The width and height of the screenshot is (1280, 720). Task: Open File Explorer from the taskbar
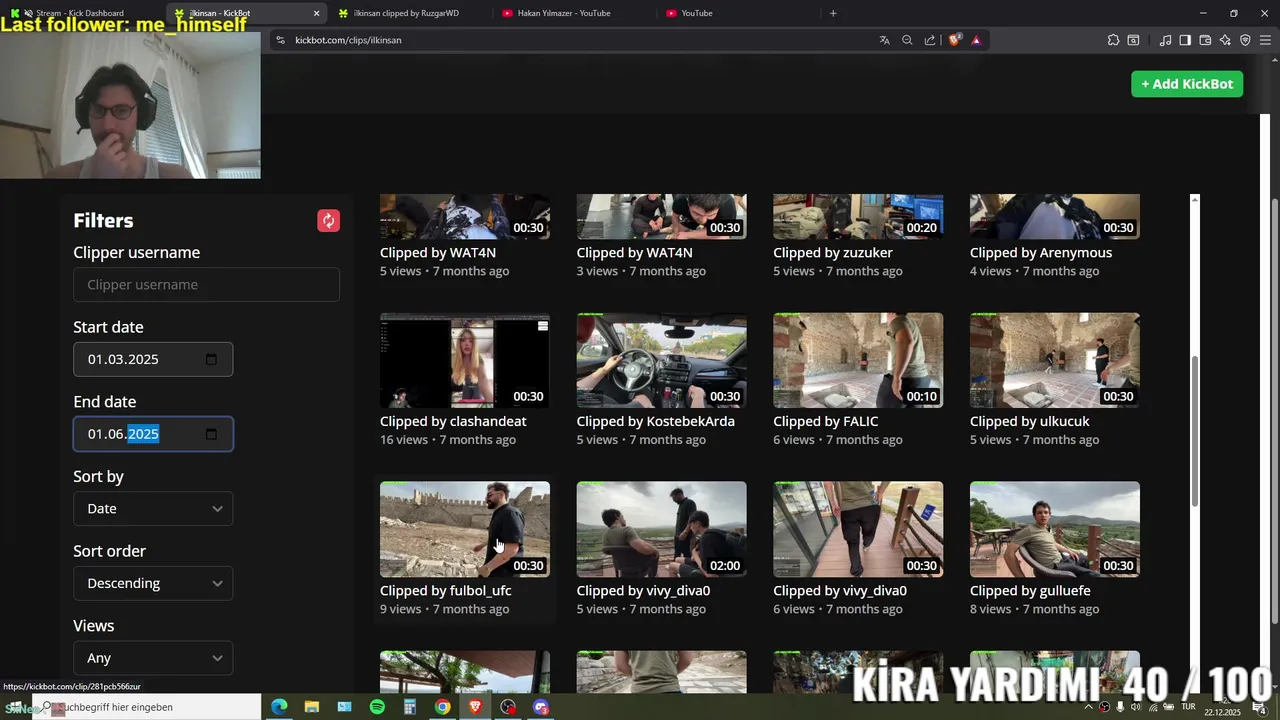pyautogui.click(x=311, y=707)
